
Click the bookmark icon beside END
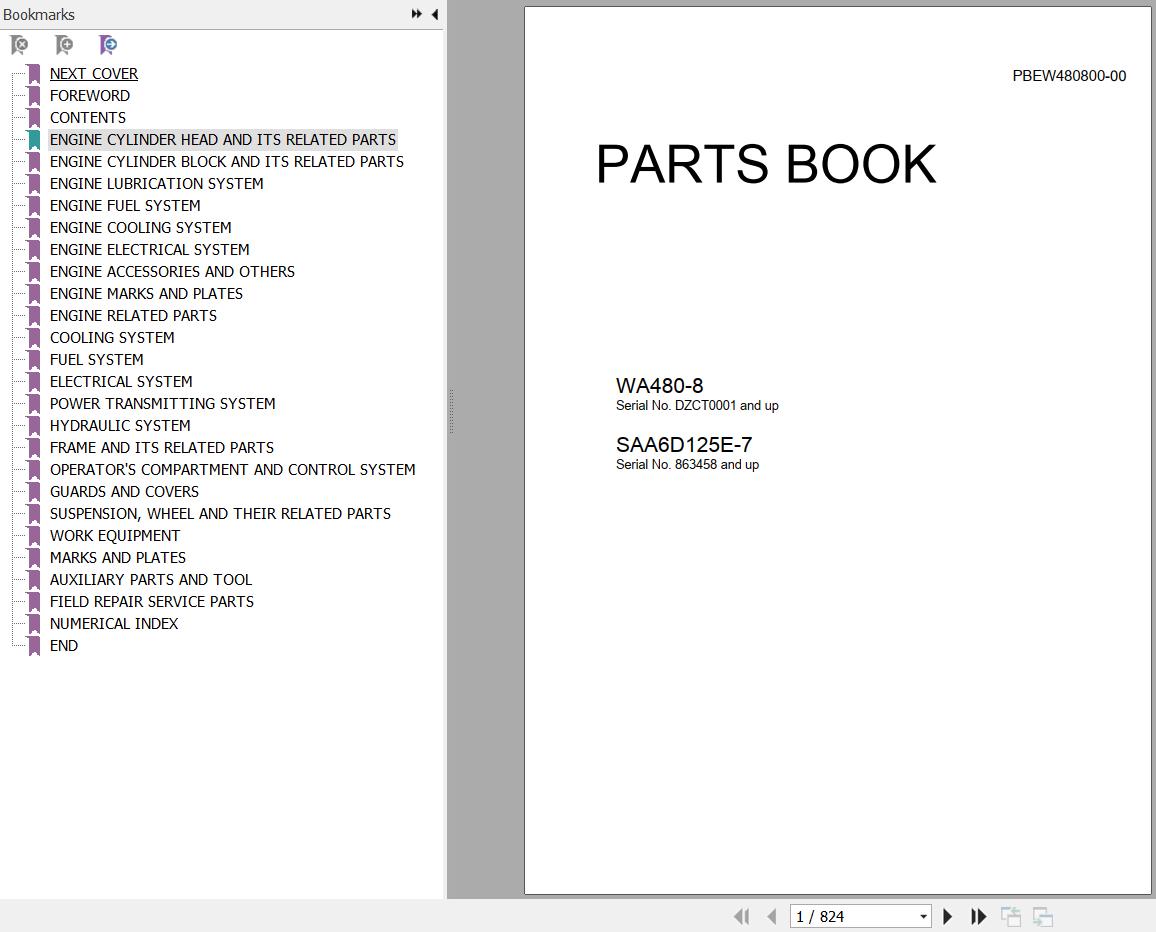coord(34,646)
